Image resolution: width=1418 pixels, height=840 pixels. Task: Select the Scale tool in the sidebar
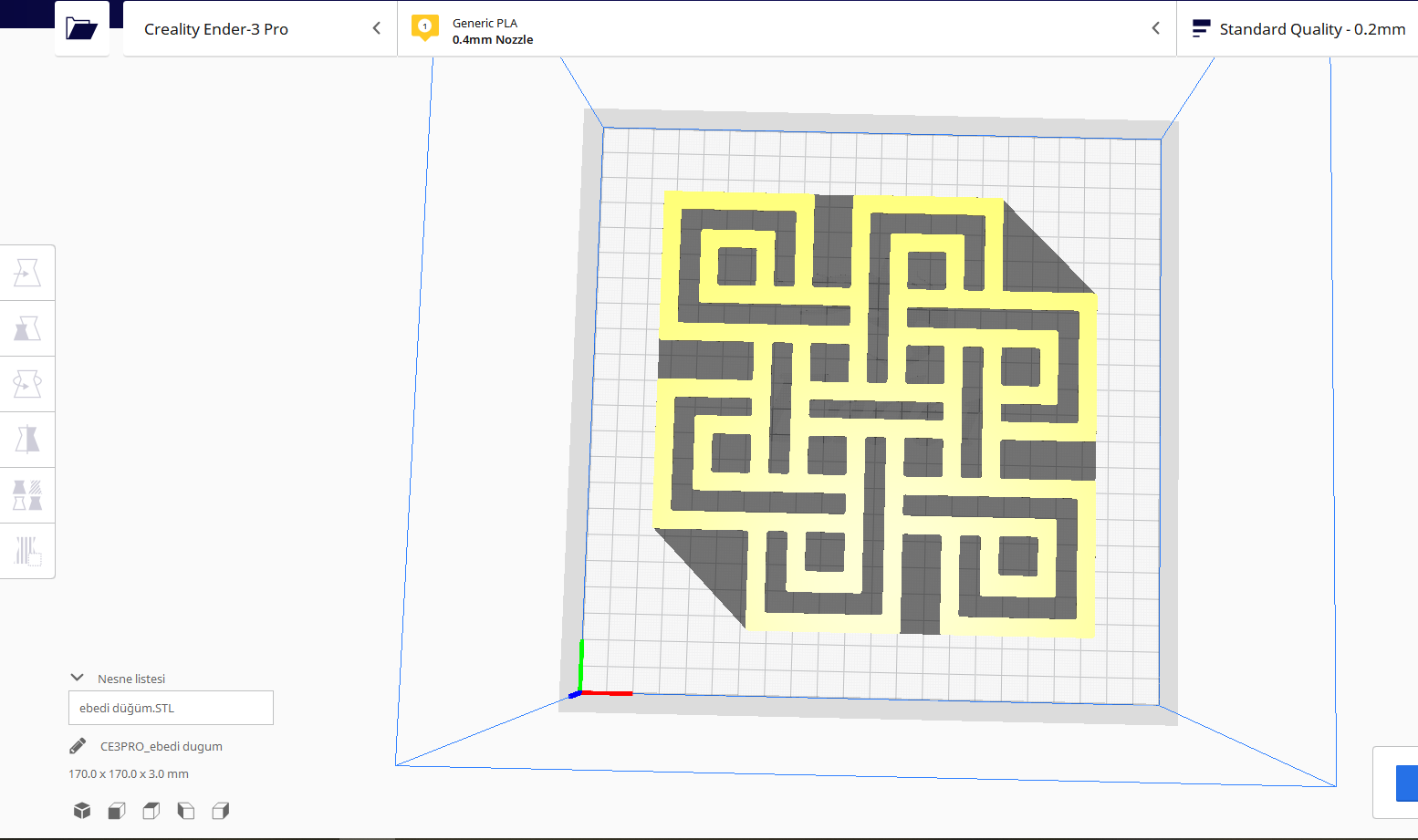coord(27,328)
